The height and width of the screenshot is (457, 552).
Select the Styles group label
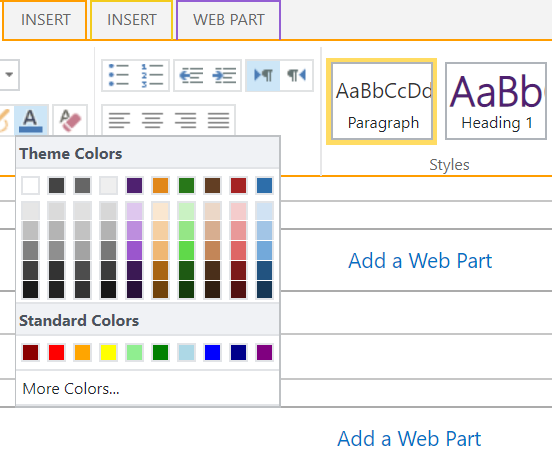449,165
